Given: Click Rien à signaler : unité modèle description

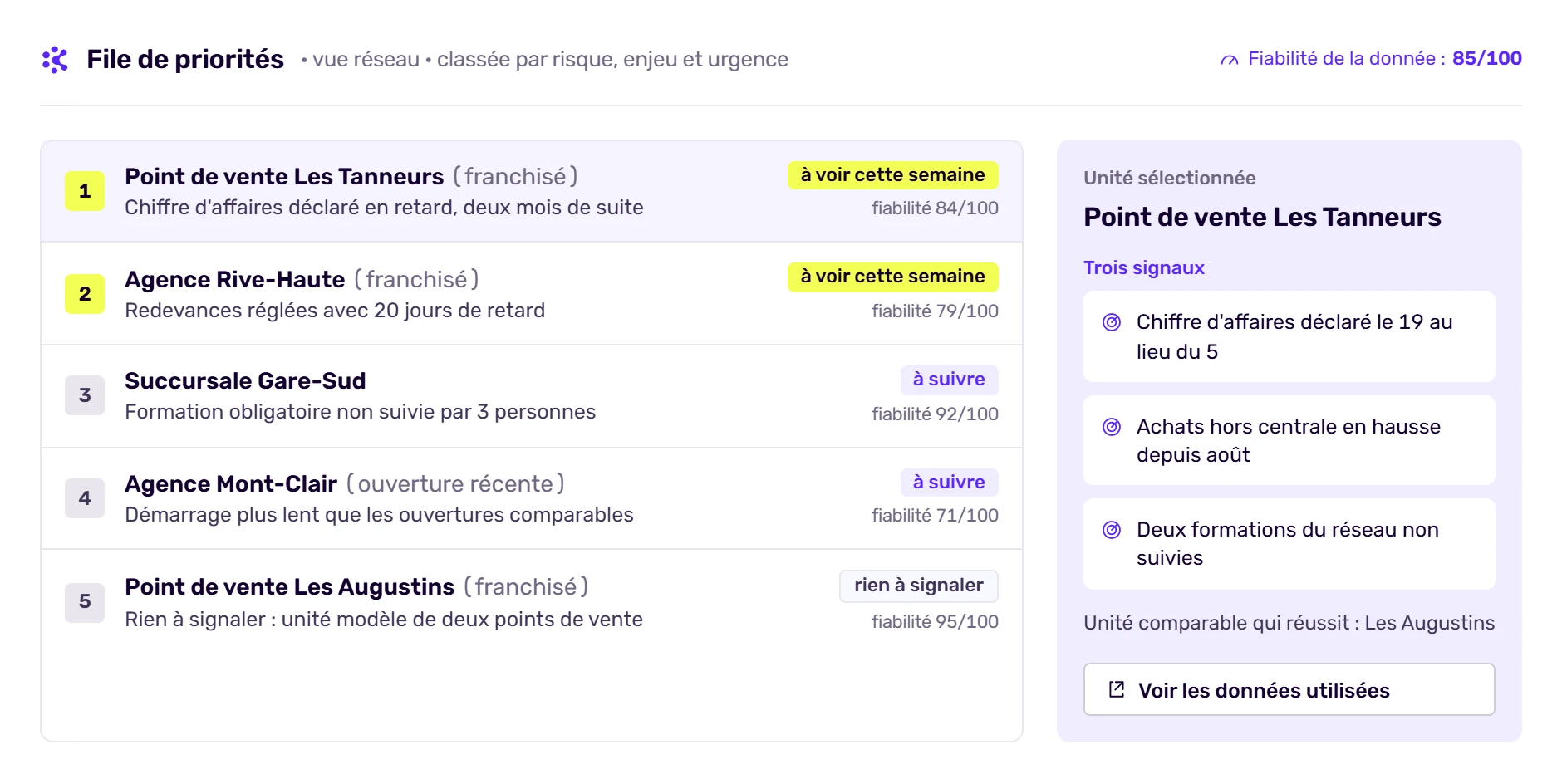Looking at the screenshot, I should [x=384, y=620].
